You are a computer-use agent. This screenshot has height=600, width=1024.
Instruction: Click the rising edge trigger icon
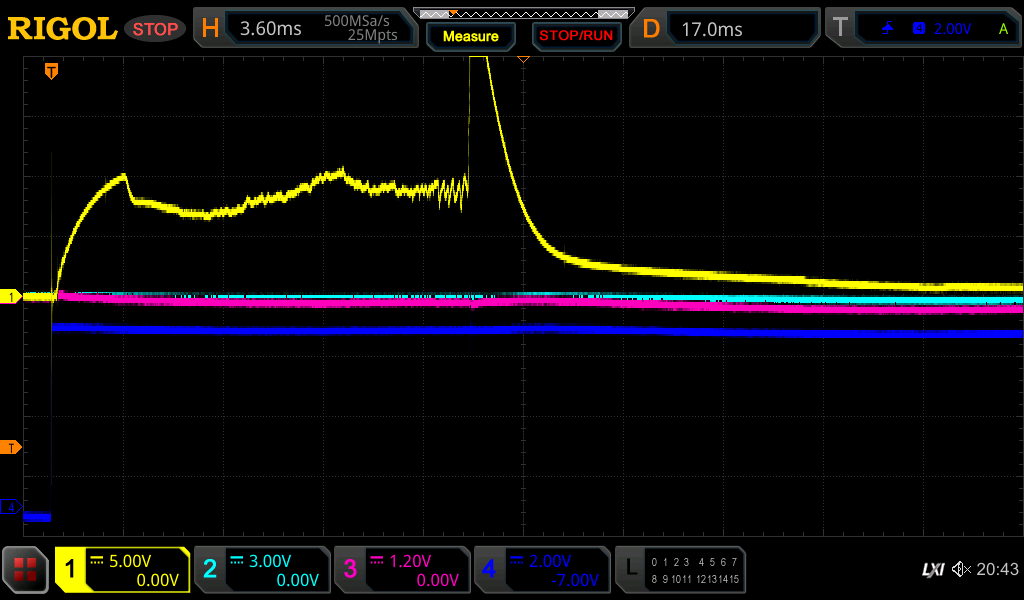coord(887,29)
